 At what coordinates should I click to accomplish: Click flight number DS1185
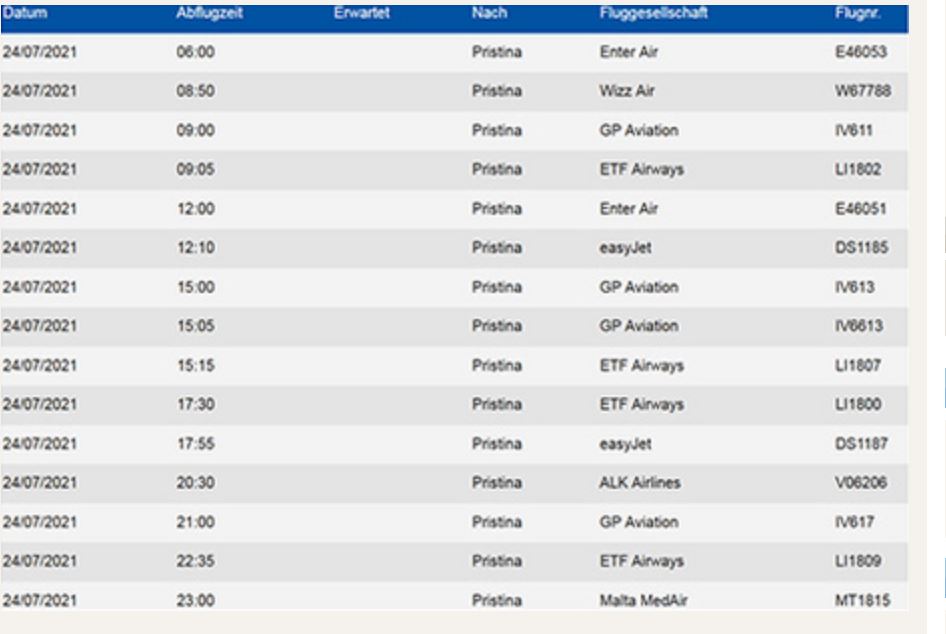tap(860, 248)
